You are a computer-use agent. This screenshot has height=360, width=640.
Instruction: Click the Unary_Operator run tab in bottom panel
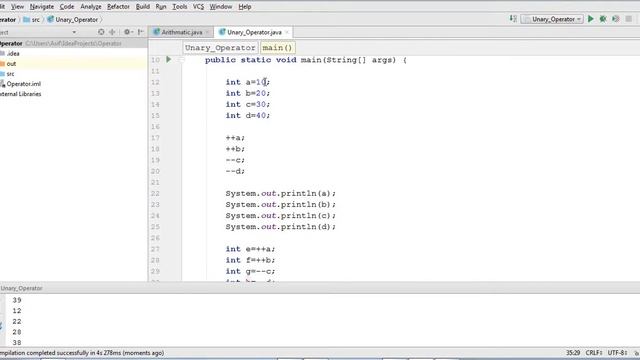21,288
